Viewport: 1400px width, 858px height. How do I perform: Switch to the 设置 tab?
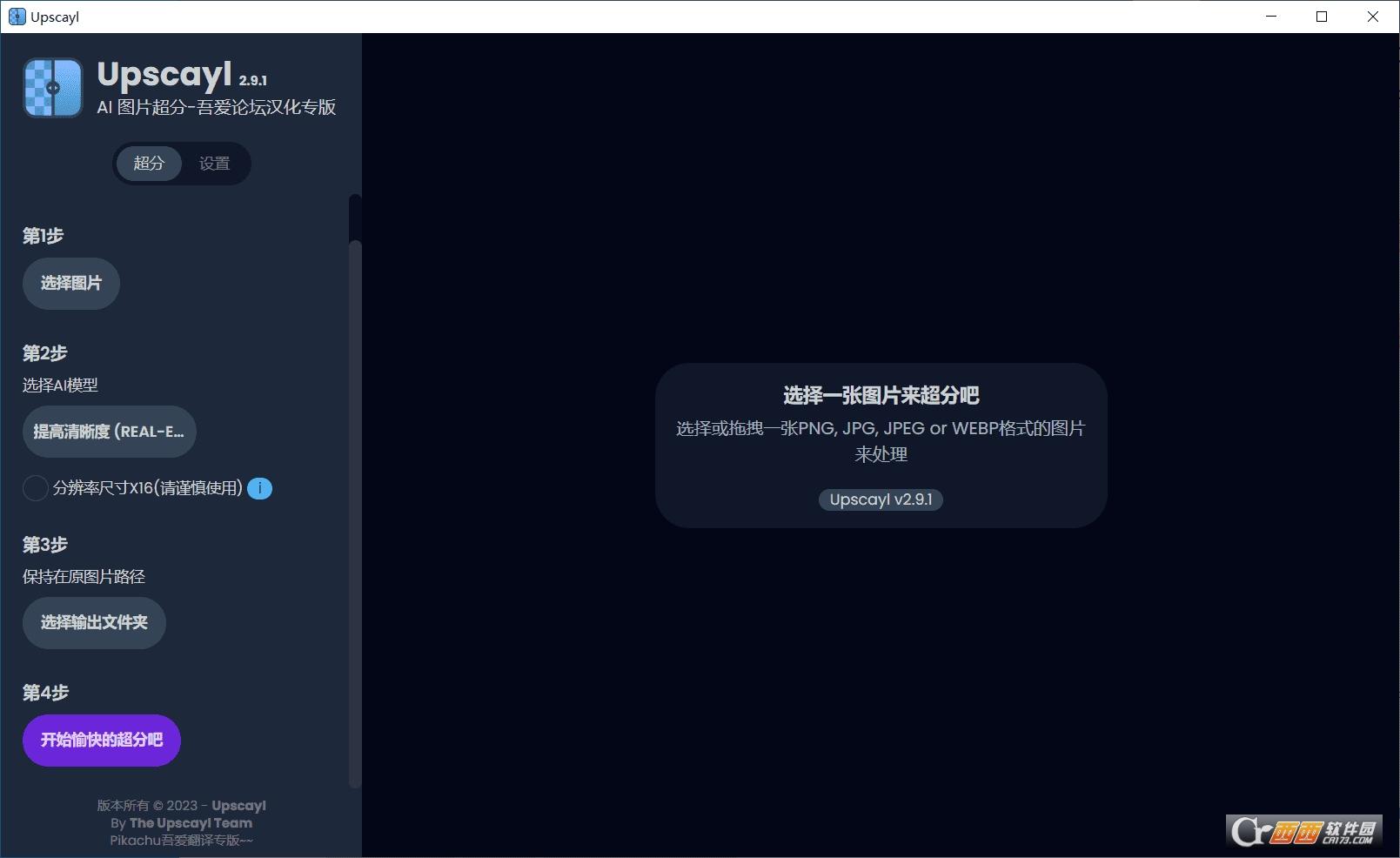[214, 164]
